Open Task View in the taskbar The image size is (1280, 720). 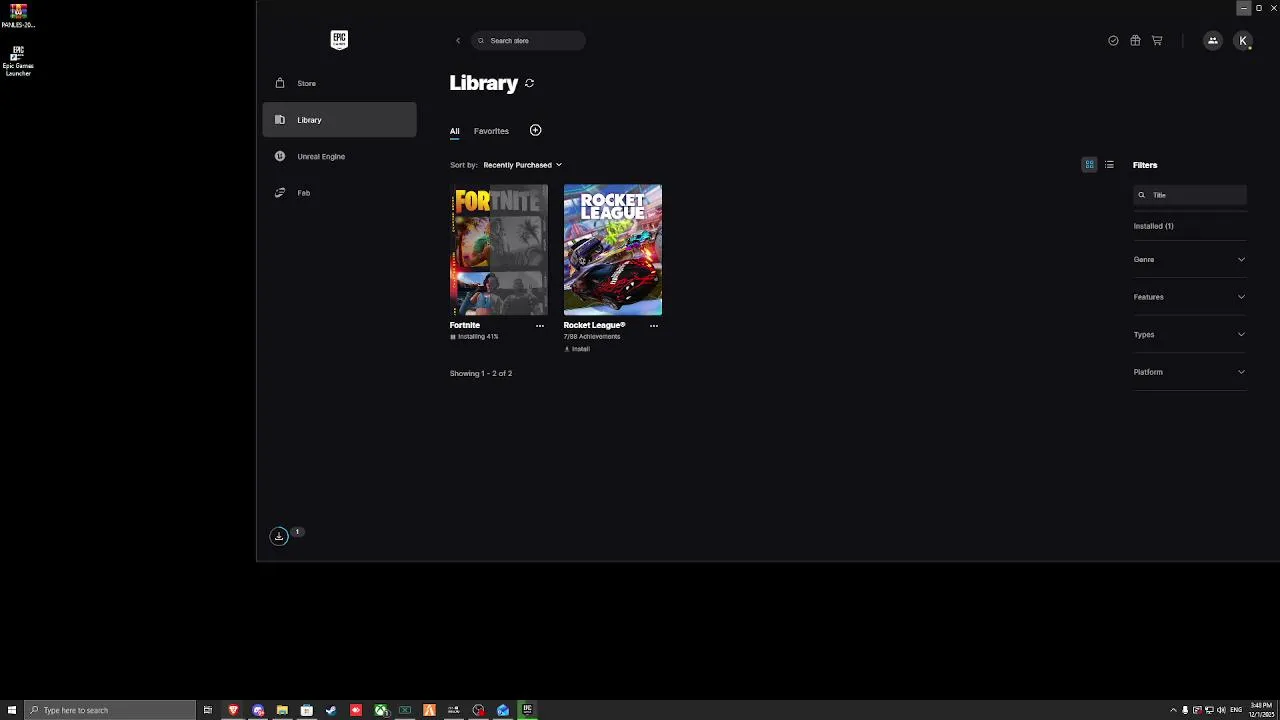(x=208, y=710)
